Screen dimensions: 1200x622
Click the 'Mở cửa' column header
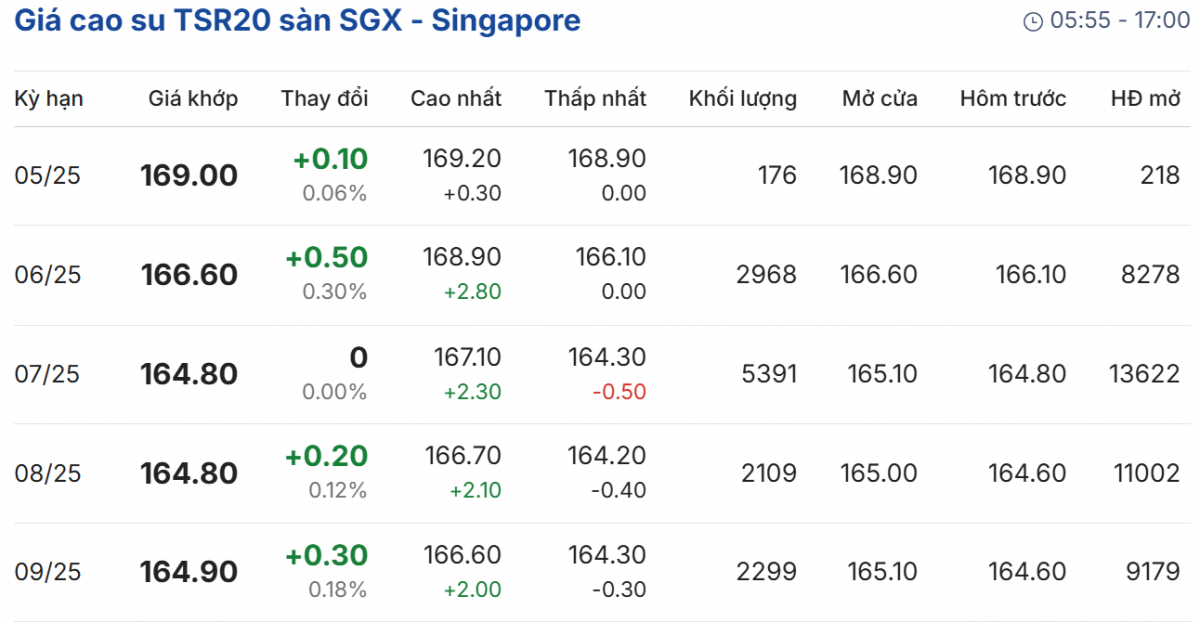pos(879,98)
